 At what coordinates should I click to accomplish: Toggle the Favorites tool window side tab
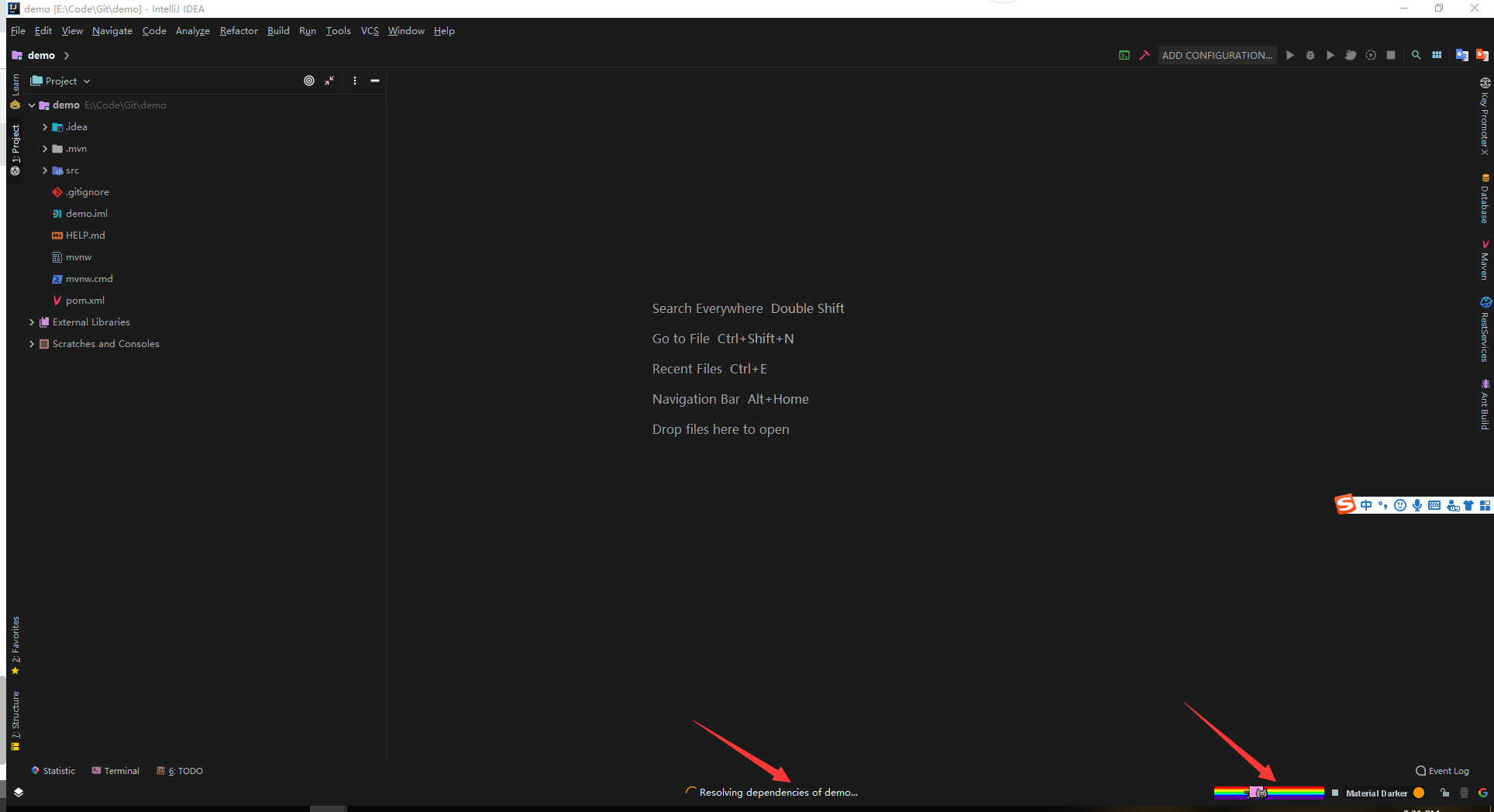pos(15,645)
